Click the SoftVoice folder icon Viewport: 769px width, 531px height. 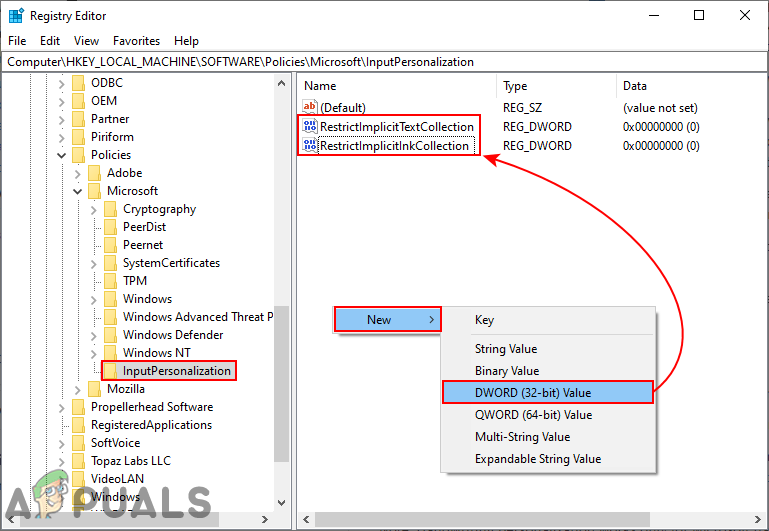pos(78,443)
